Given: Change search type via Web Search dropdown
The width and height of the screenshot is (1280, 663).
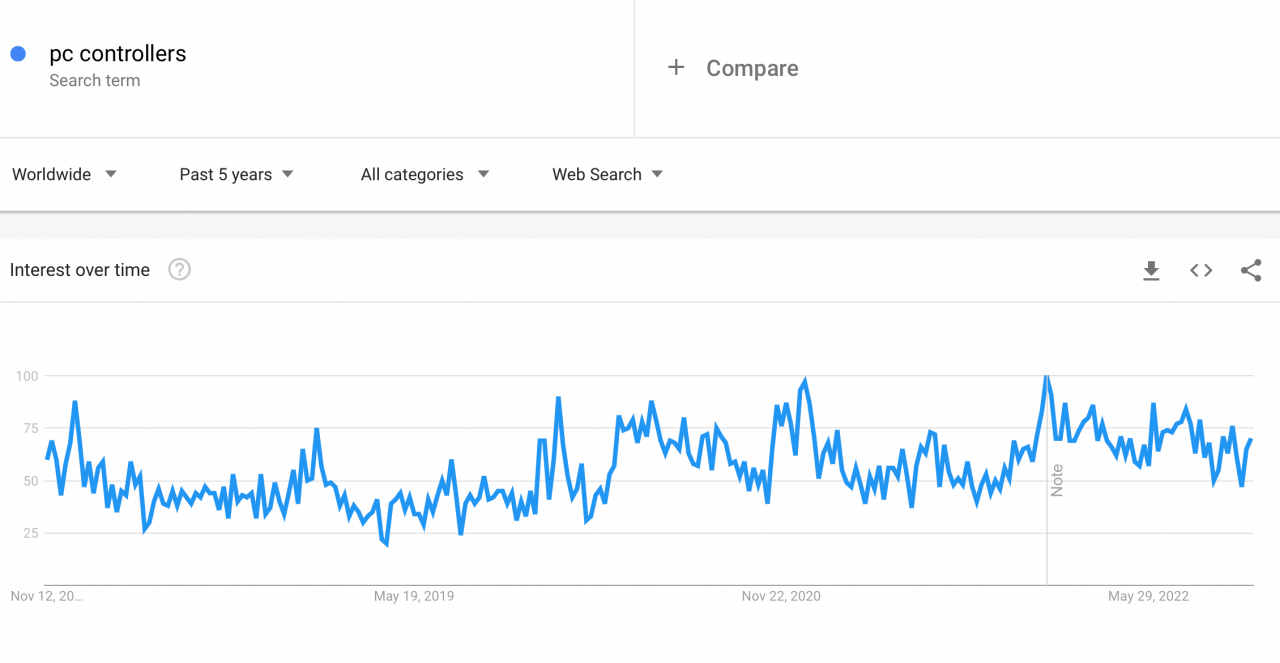Looking at the screenshot, I should pos(606,174).
